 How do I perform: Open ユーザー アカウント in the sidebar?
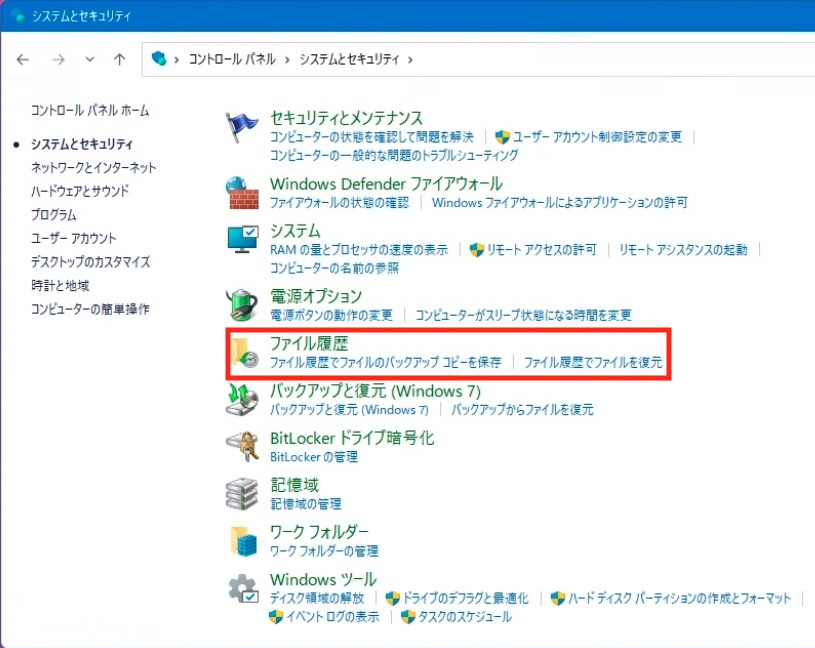(73, 238)
